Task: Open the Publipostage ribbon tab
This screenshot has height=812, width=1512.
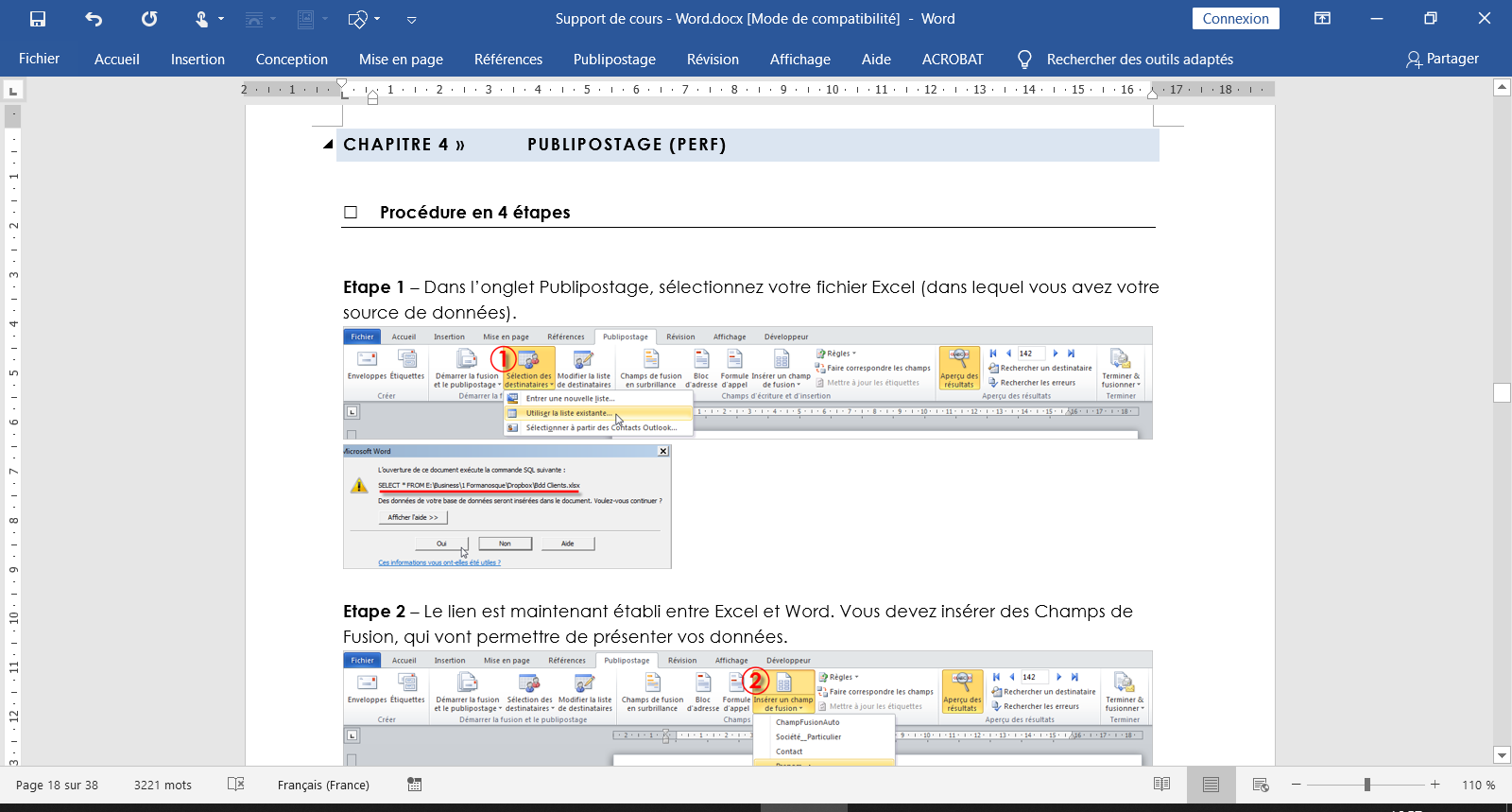Action: 614,60
